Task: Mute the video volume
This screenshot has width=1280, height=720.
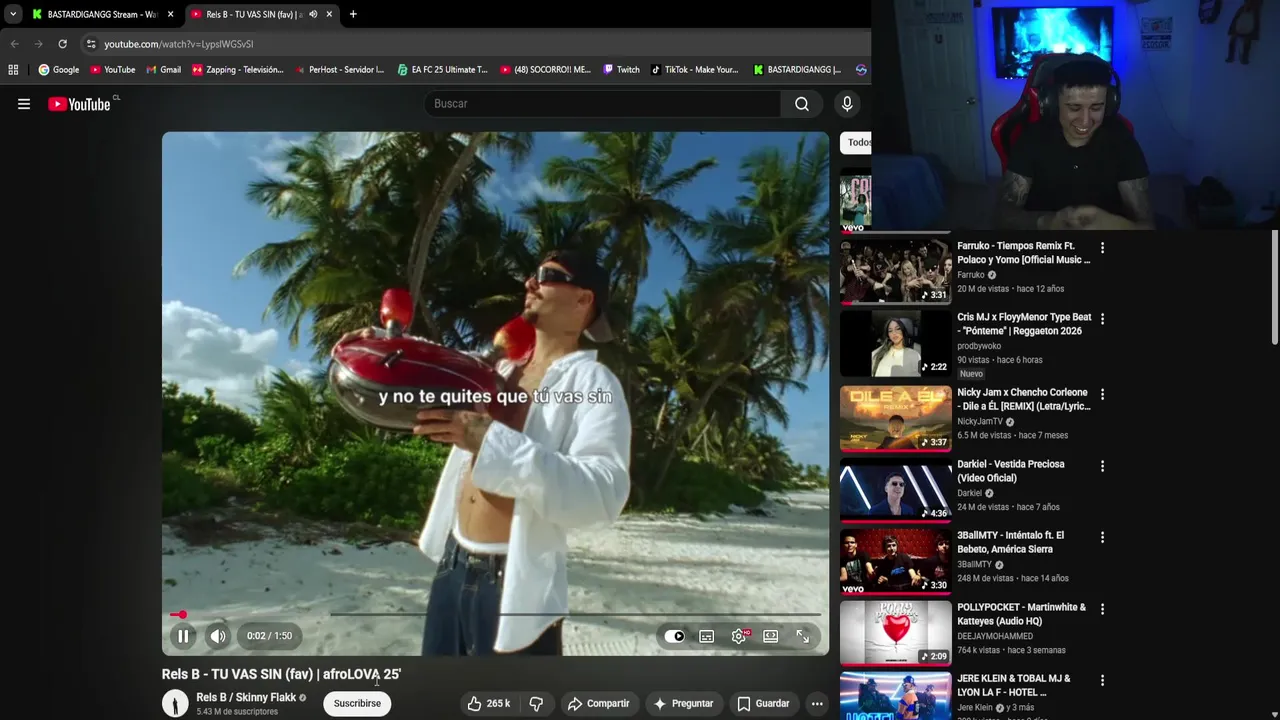Action: pyautogui.click(x=218, y=636)
